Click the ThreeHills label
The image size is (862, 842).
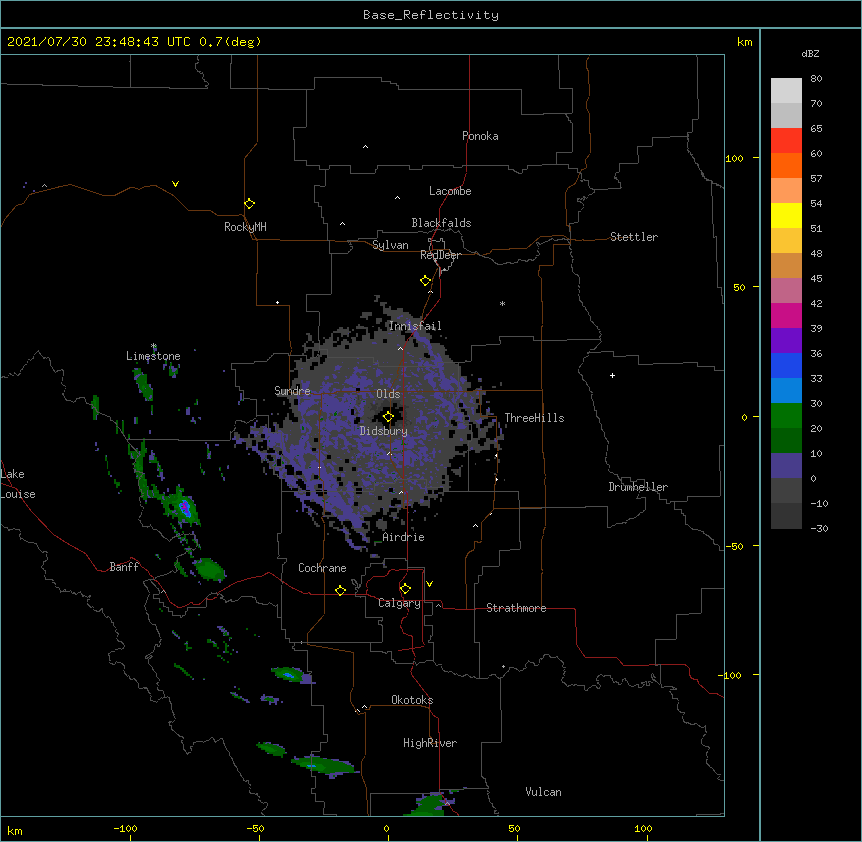pos(534,418)
